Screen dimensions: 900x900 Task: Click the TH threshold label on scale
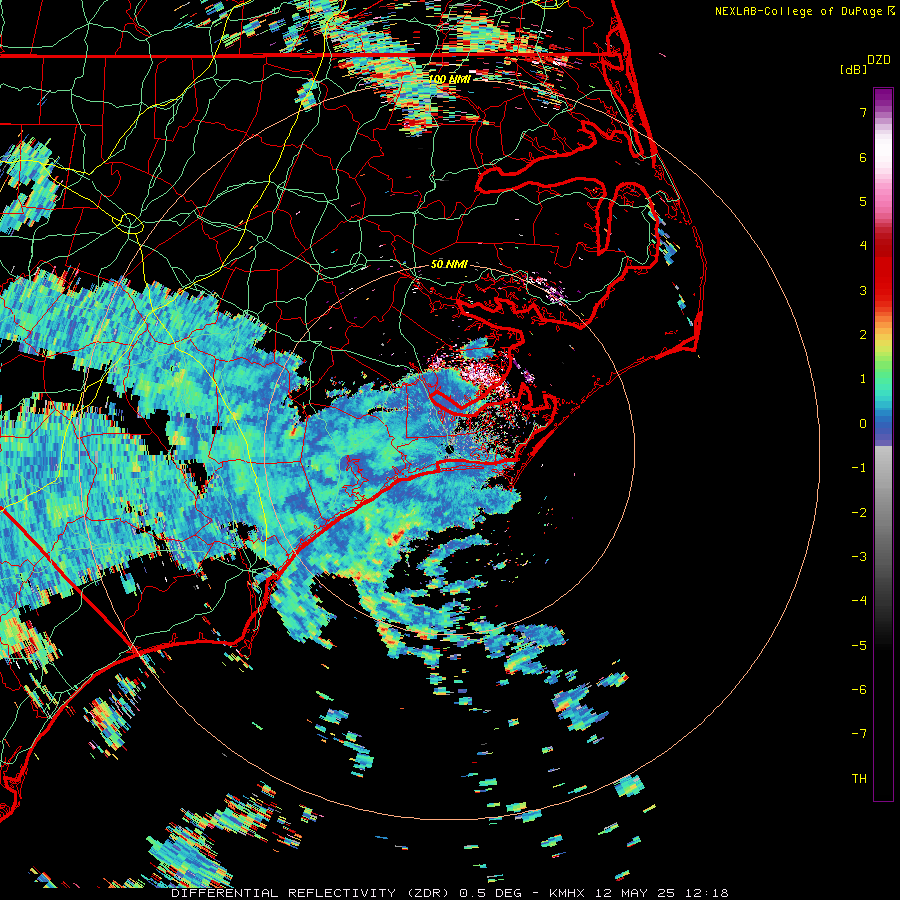pos(859,779)
